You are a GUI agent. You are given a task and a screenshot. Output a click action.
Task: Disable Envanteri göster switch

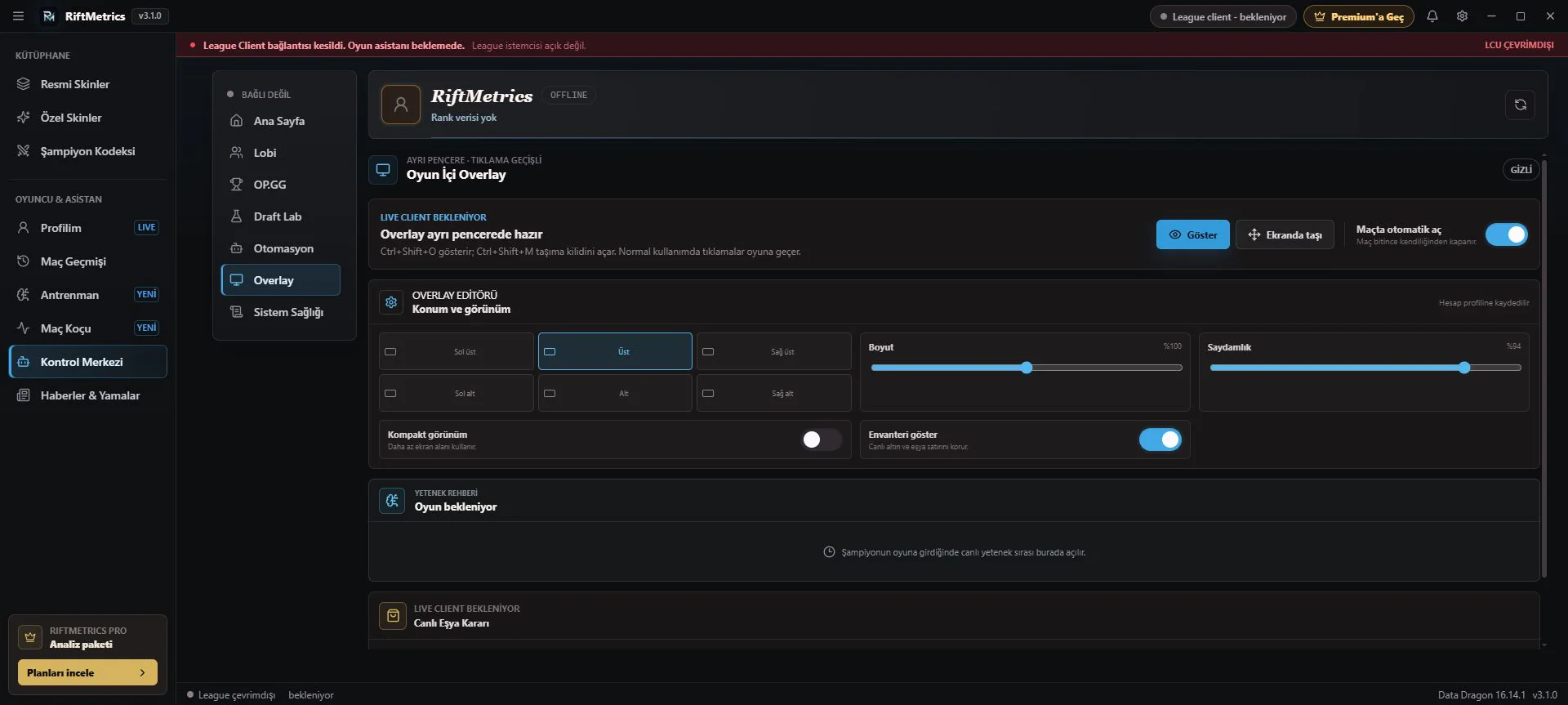click(1160, 440)
